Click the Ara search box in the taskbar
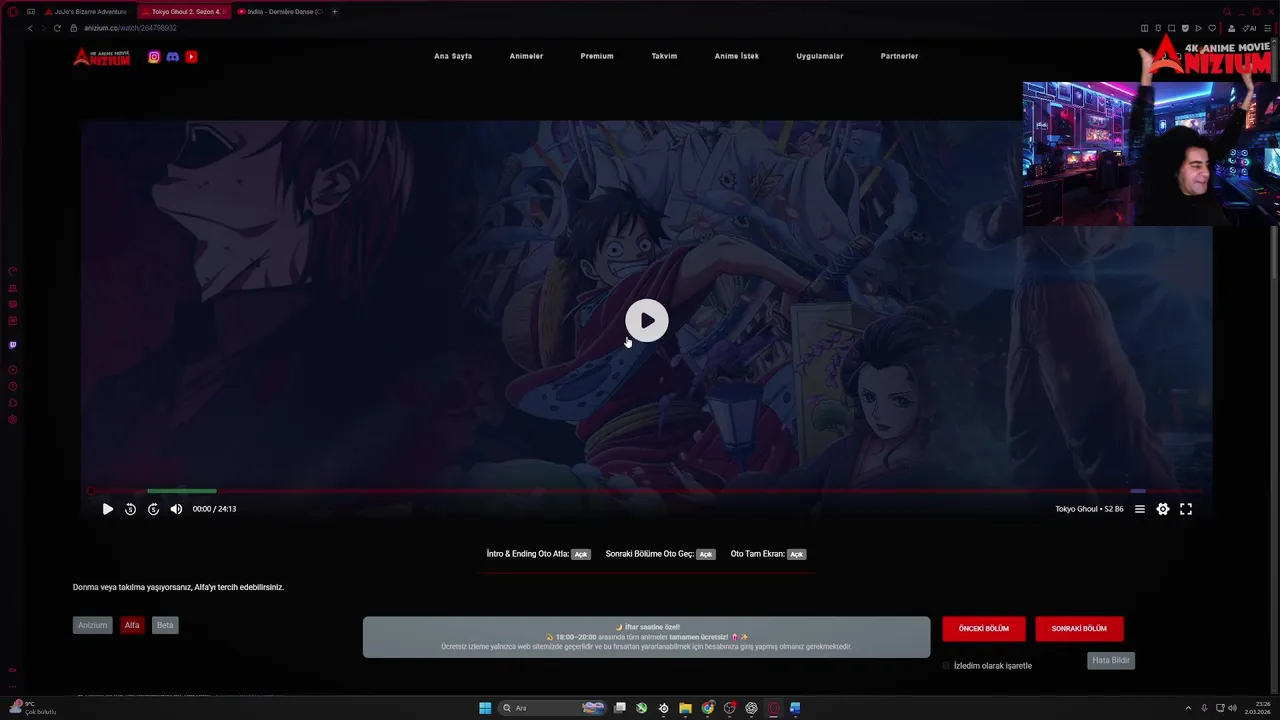This screenshot has height=720, width=1280. tap(552, 708)
